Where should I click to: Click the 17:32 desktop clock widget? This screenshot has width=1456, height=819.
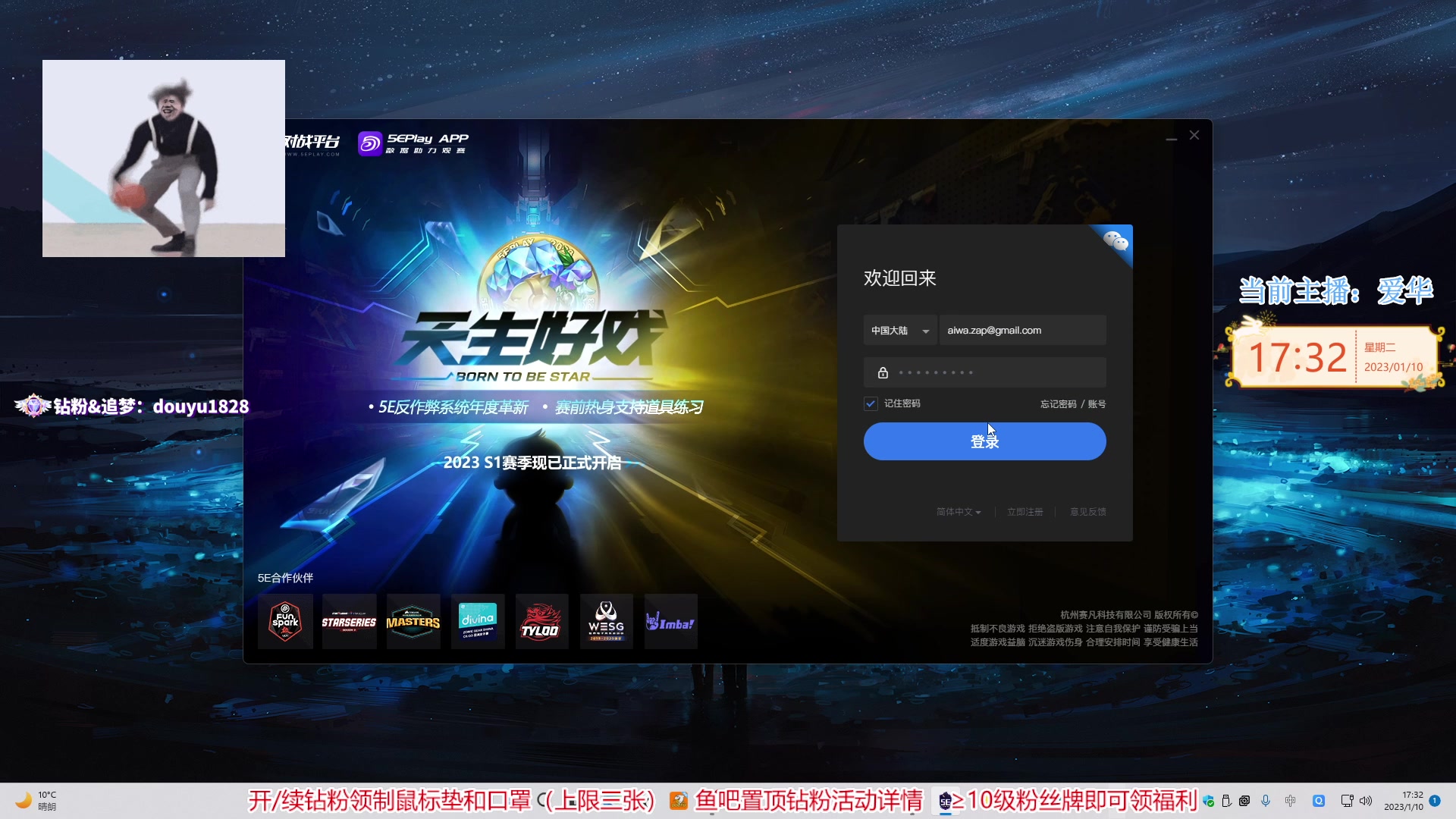(1335, 356)
